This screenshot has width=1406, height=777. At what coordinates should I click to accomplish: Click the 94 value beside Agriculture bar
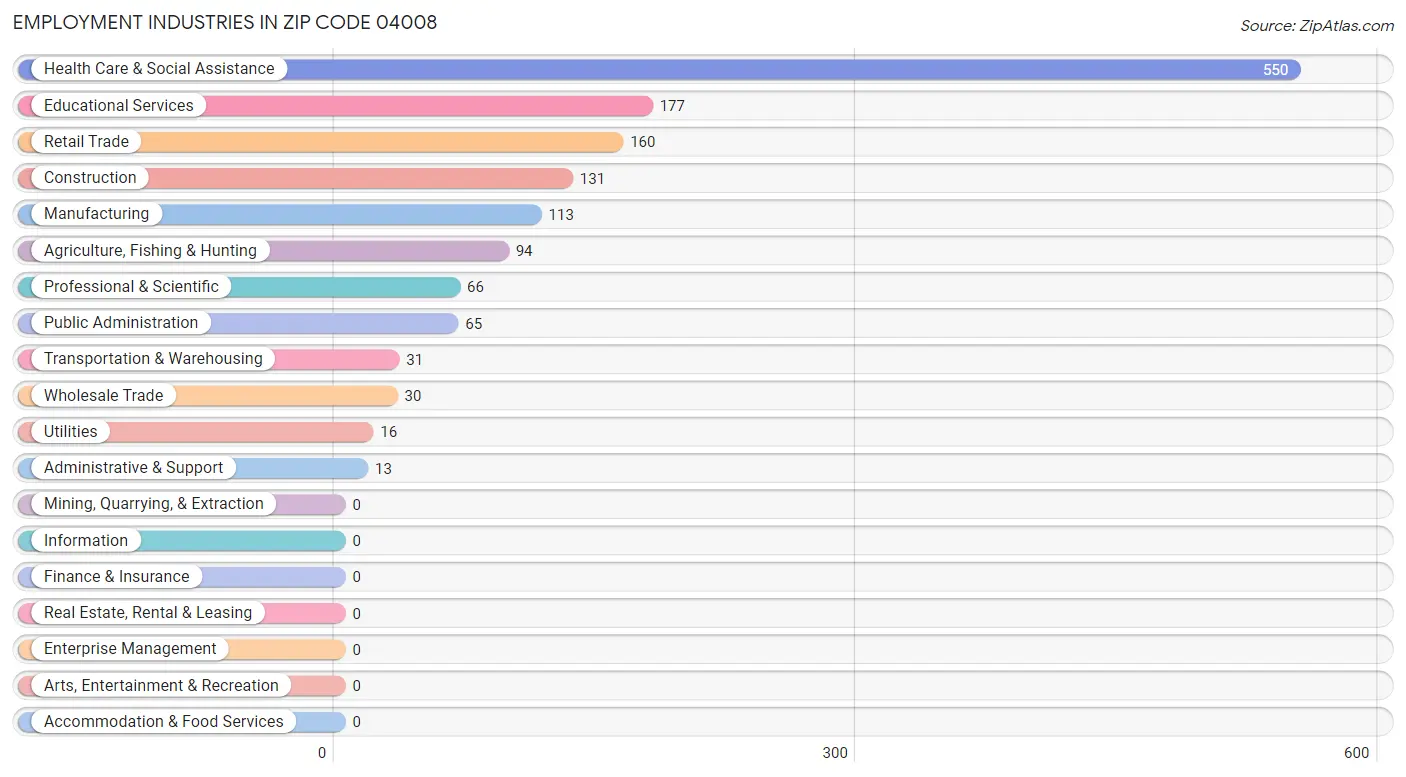coord(524,251)
